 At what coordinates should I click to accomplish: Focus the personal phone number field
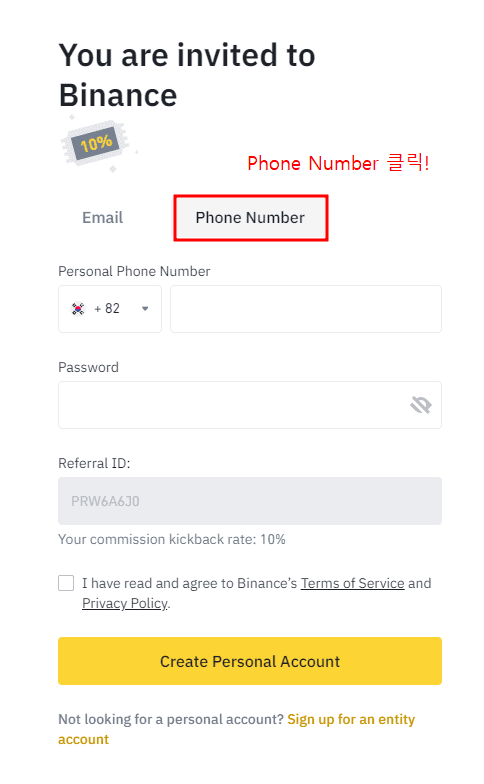(x=306, y=309)
